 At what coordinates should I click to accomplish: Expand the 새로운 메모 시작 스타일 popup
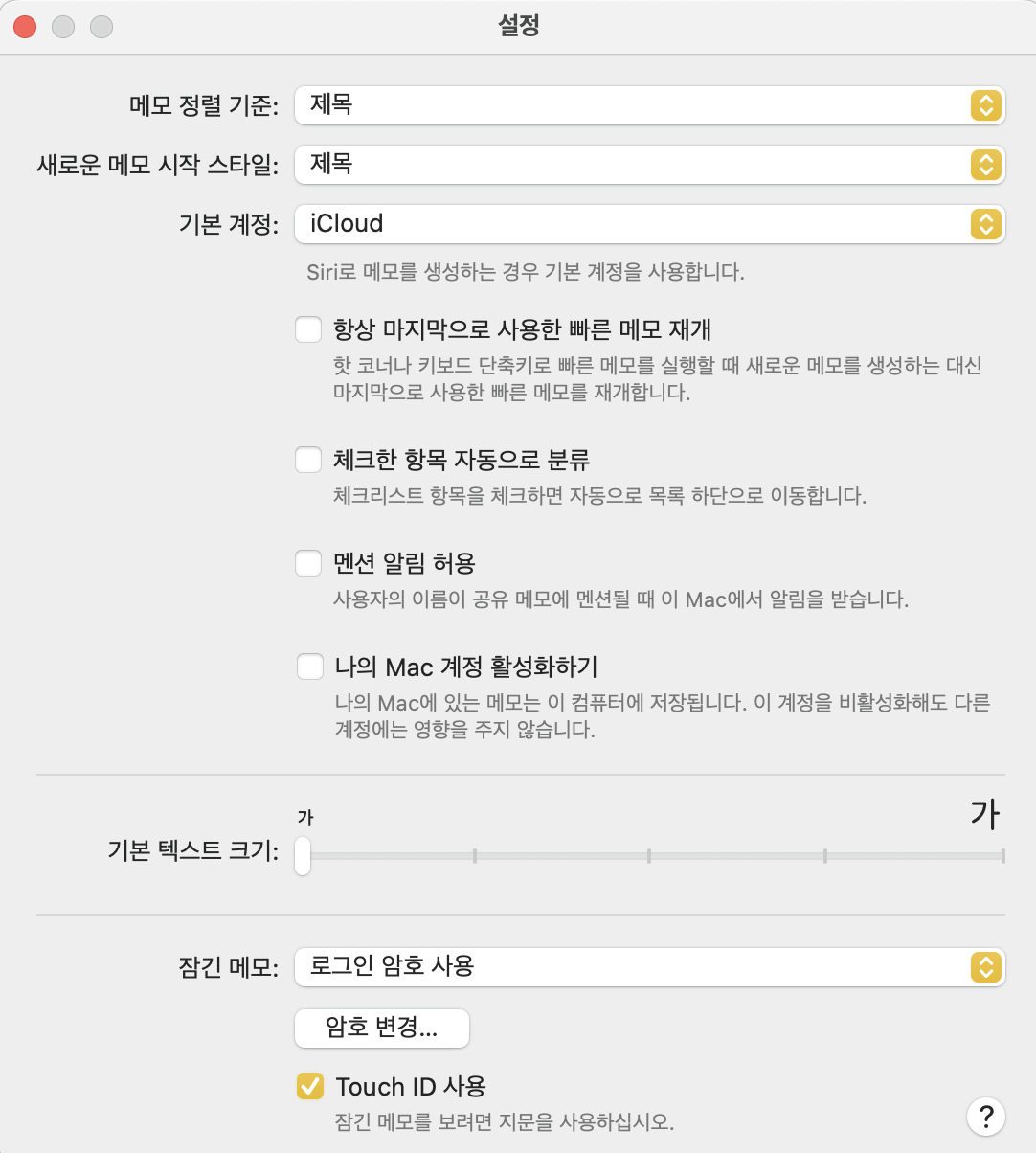649,165
